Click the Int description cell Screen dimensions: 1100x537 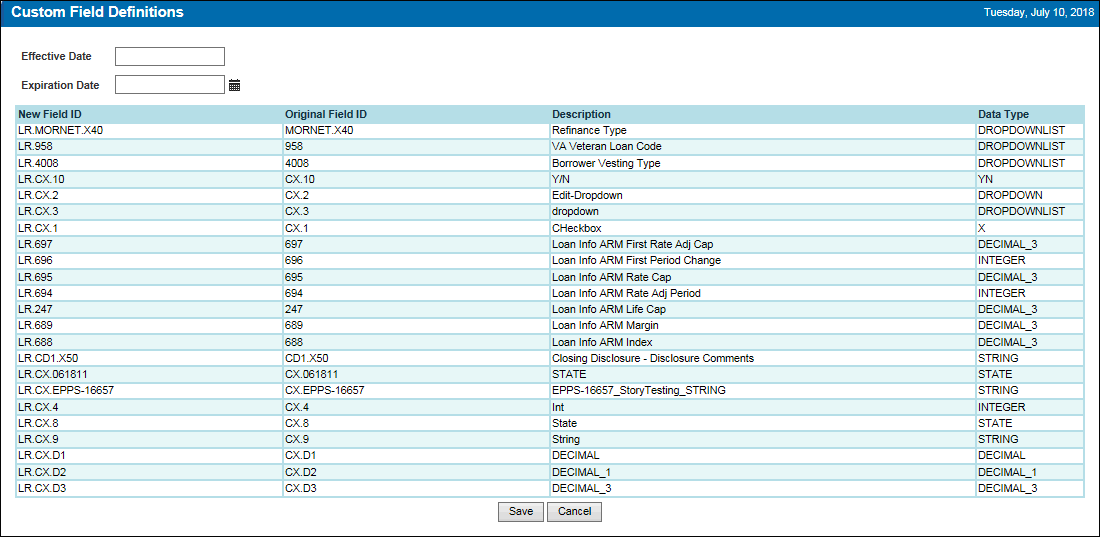click(763, 407)
